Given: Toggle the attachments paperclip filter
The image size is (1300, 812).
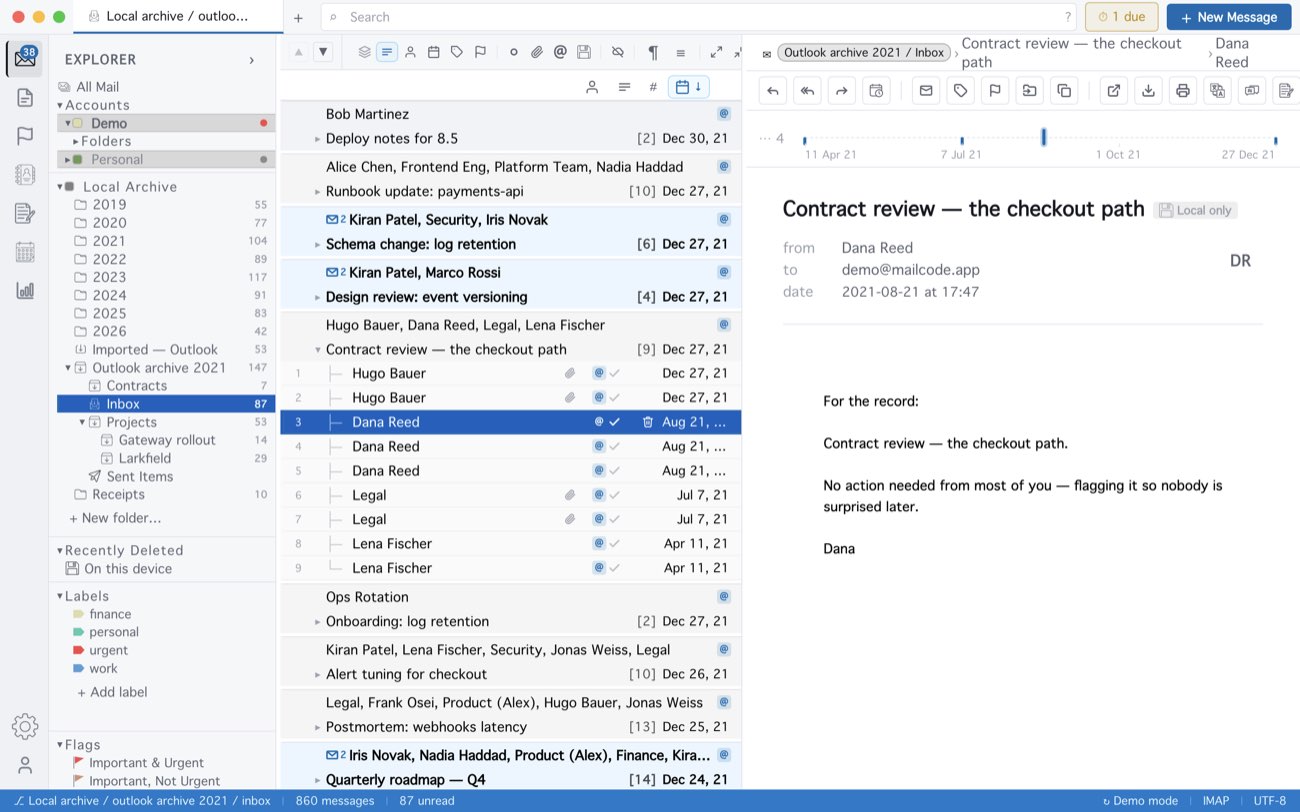Looking at the screenshot, I should [x=537, y=52].
